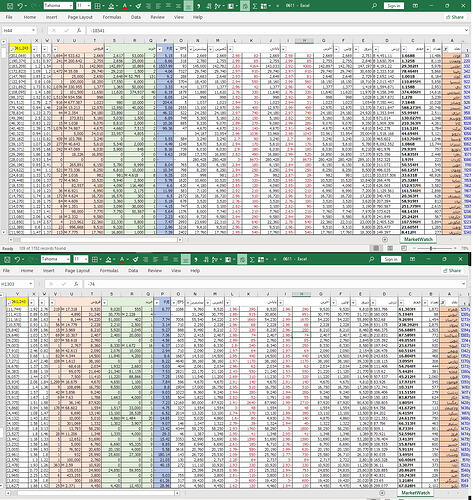473x500 pixels.
Task: Open Search magnifier in the H44 window
Action: coord(374,6)
